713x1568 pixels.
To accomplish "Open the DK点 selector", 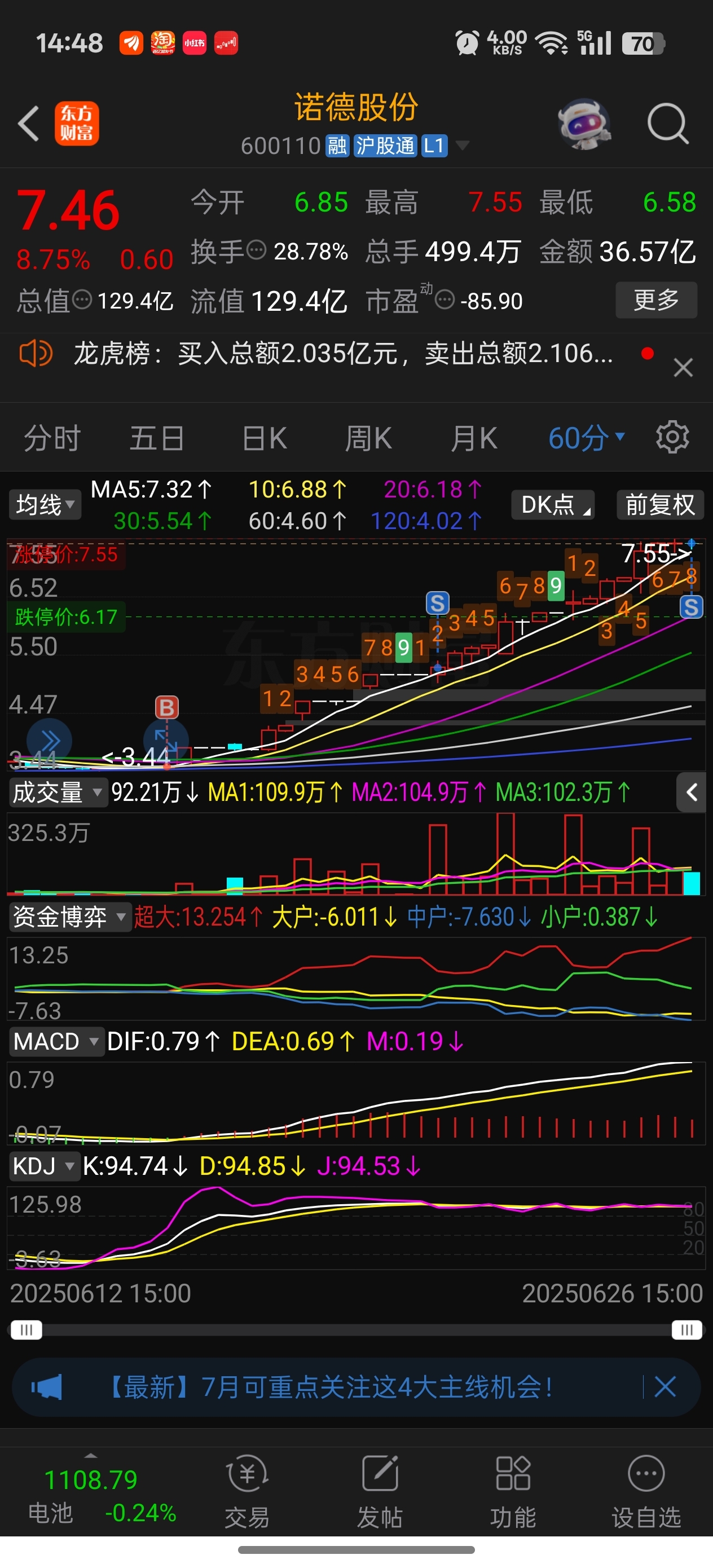I will click(553, 505).
